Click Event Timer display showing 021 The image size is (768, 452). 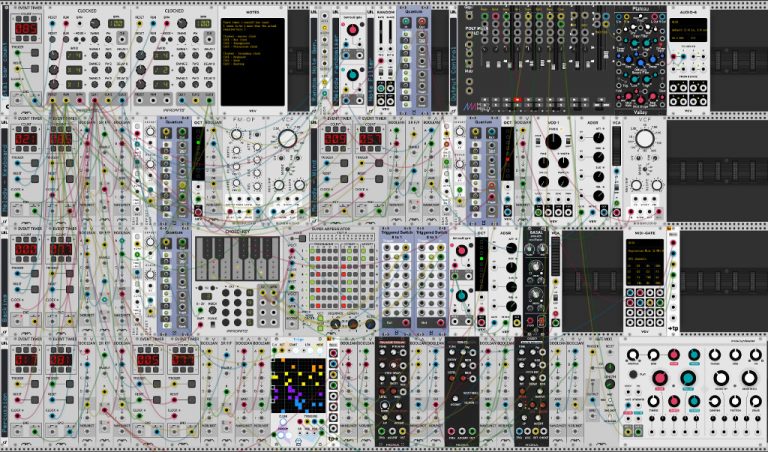[25, 139]
